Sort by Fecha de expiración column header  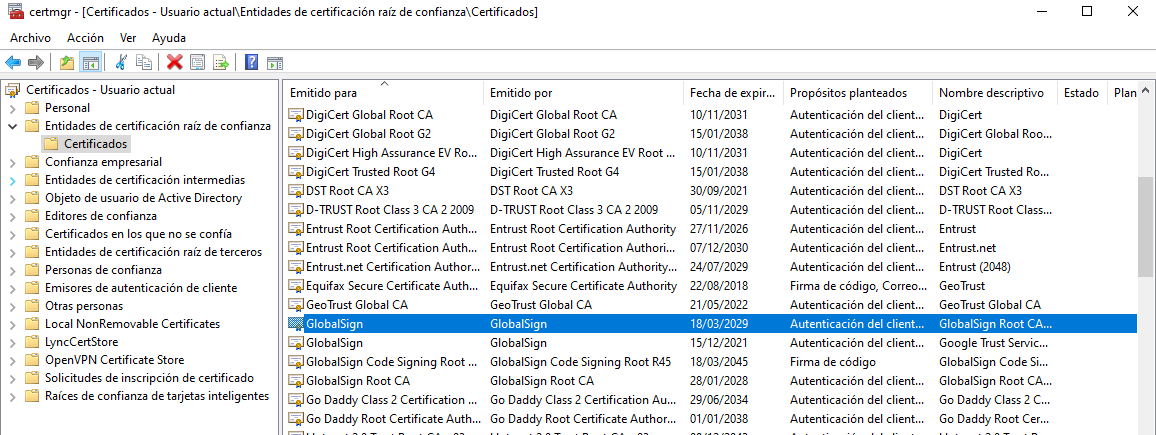[731, 93]
